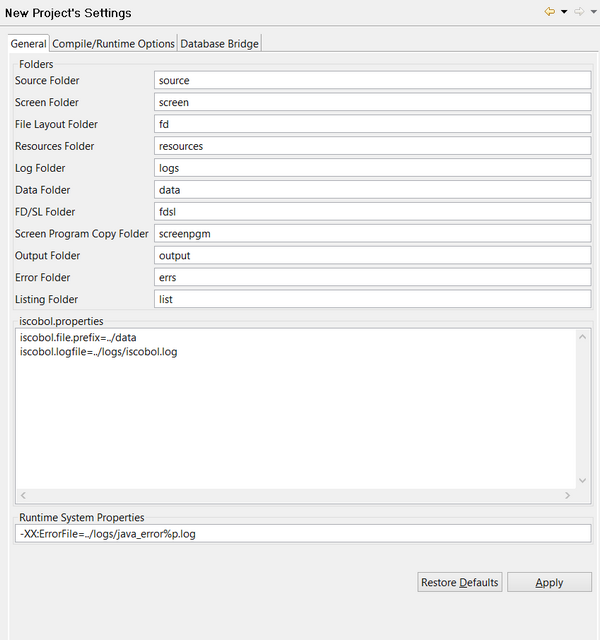
Task: Click the horizontal scrollbar track in iscobol.properties
Action: pos(295,496)
